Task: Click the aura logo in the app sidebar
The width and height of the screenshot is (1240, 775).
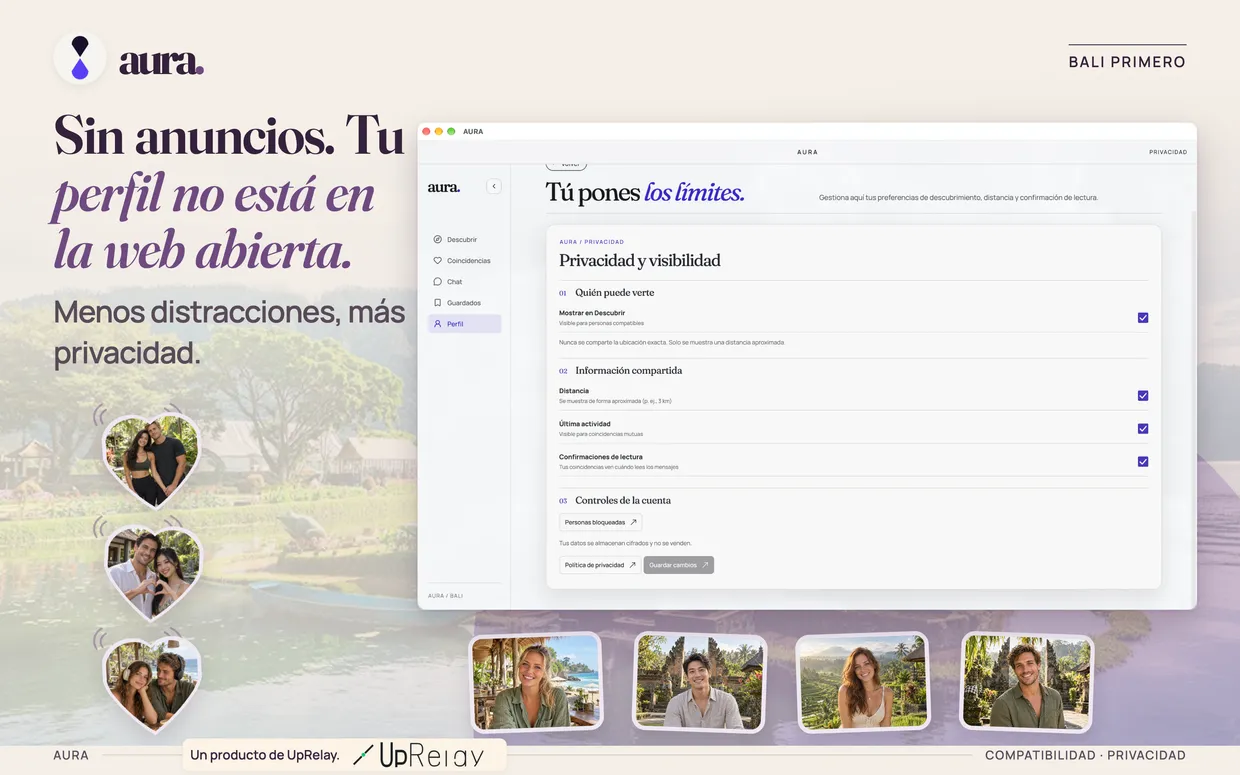Action: (x=444, y=187)
